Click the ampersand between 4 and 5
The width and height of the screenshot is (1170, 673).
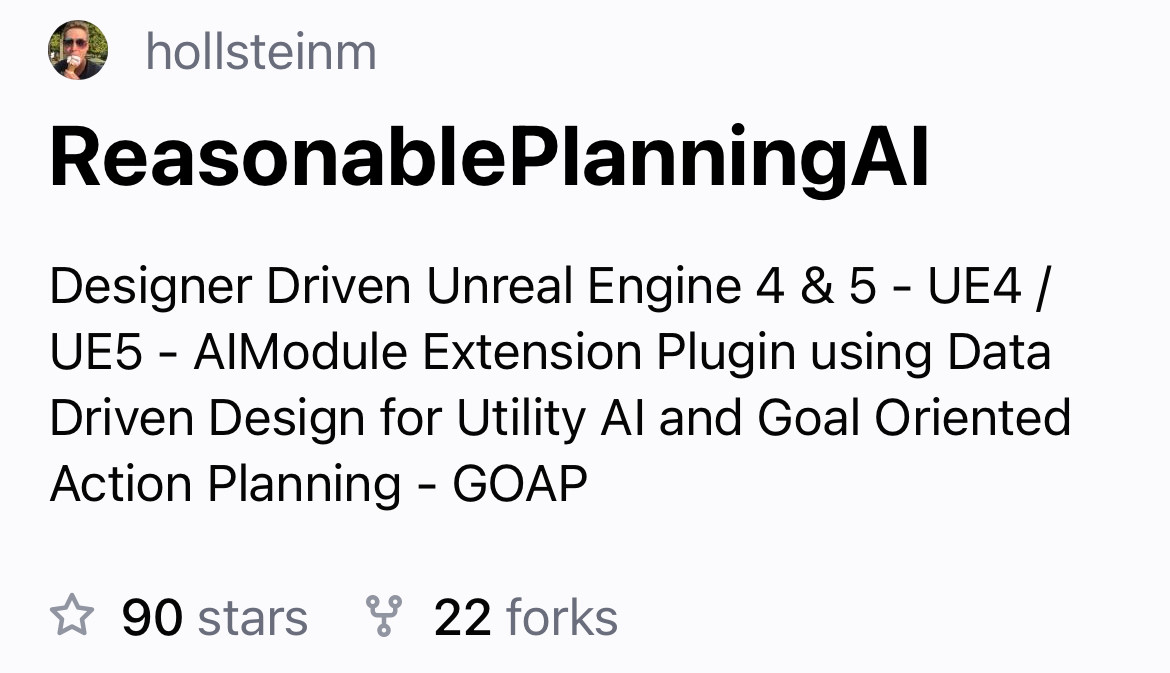(x=816, y=286)
